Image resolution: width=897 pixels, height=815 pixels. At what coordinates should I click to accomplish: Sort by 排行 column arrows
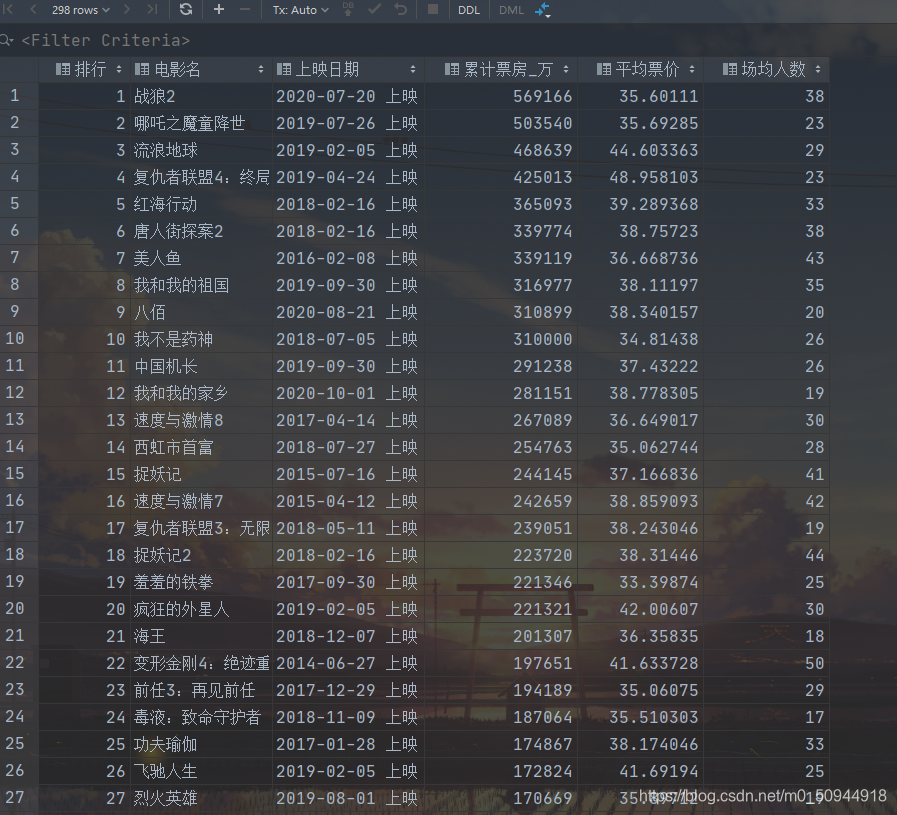pos(119,70)
